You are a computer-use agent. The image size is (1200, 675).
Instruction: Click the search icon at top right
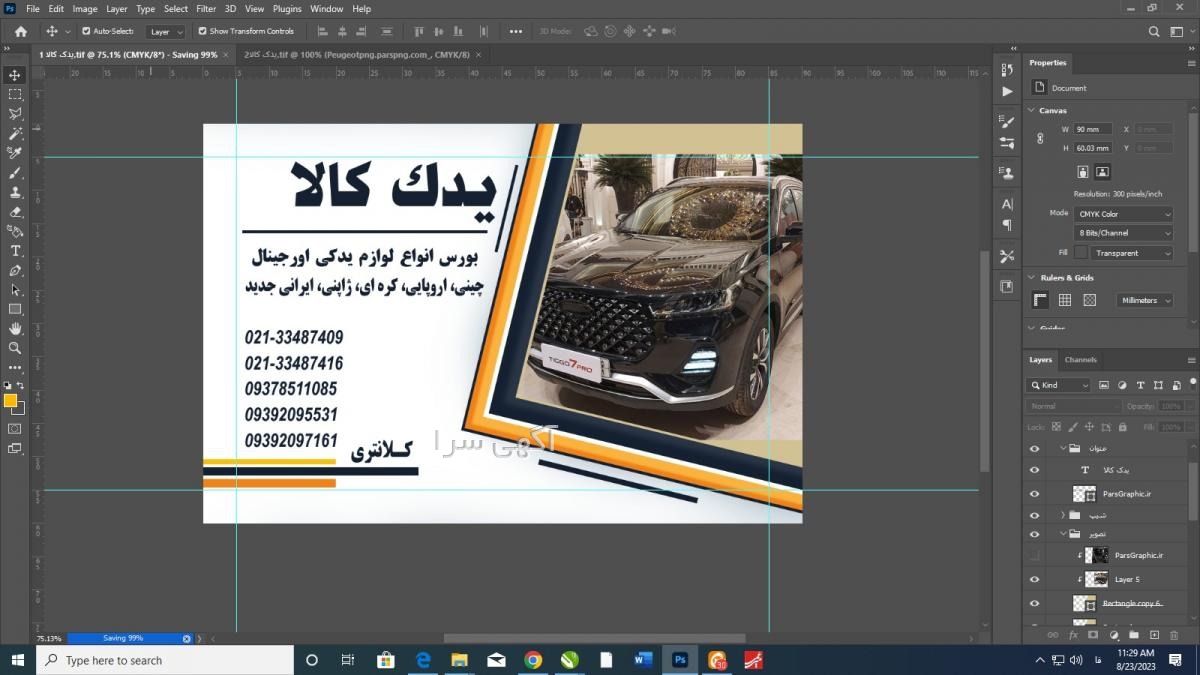(1153, 31)
